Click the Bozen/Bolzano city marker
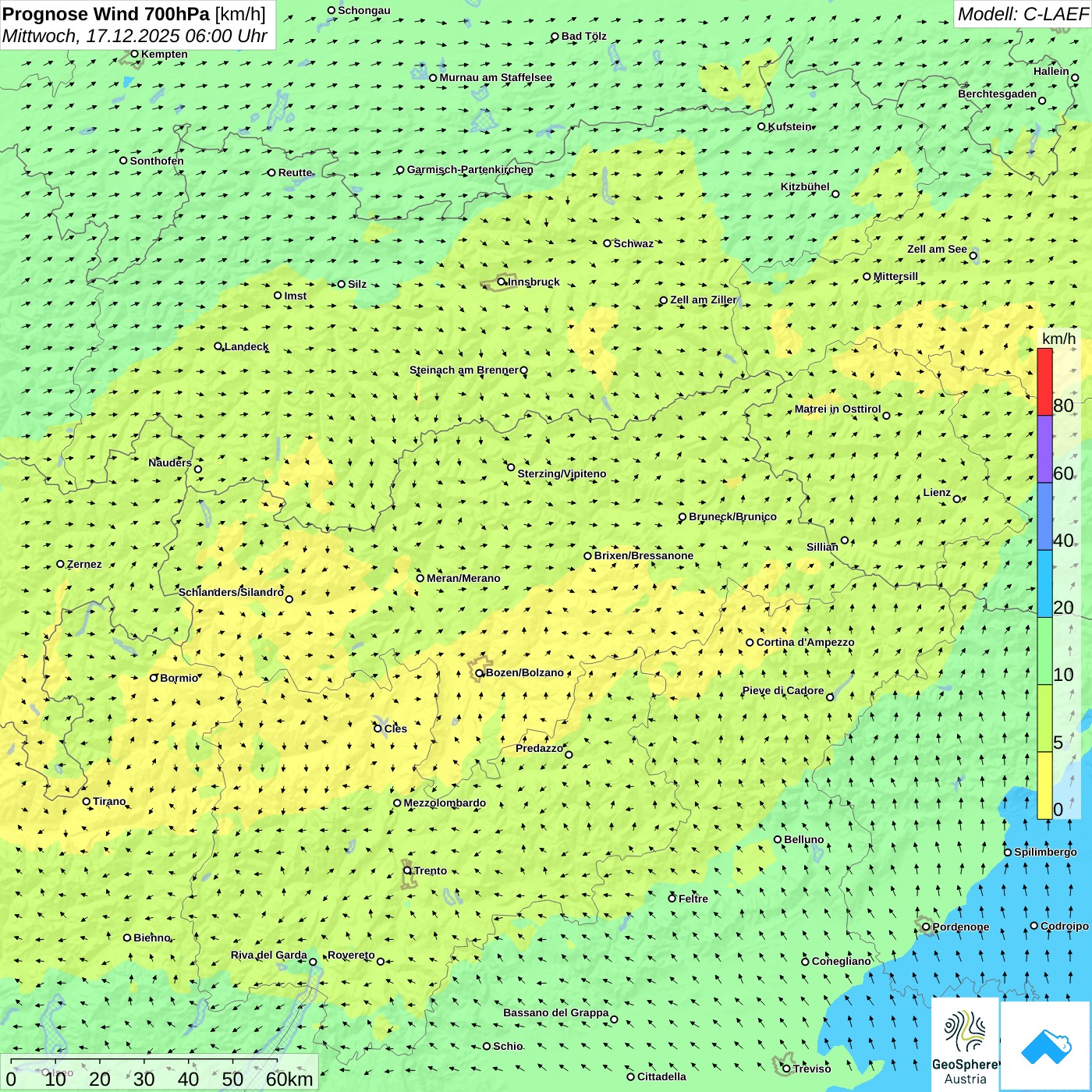Screen dimensions: 1092x1092 click(x=480, y=673)
